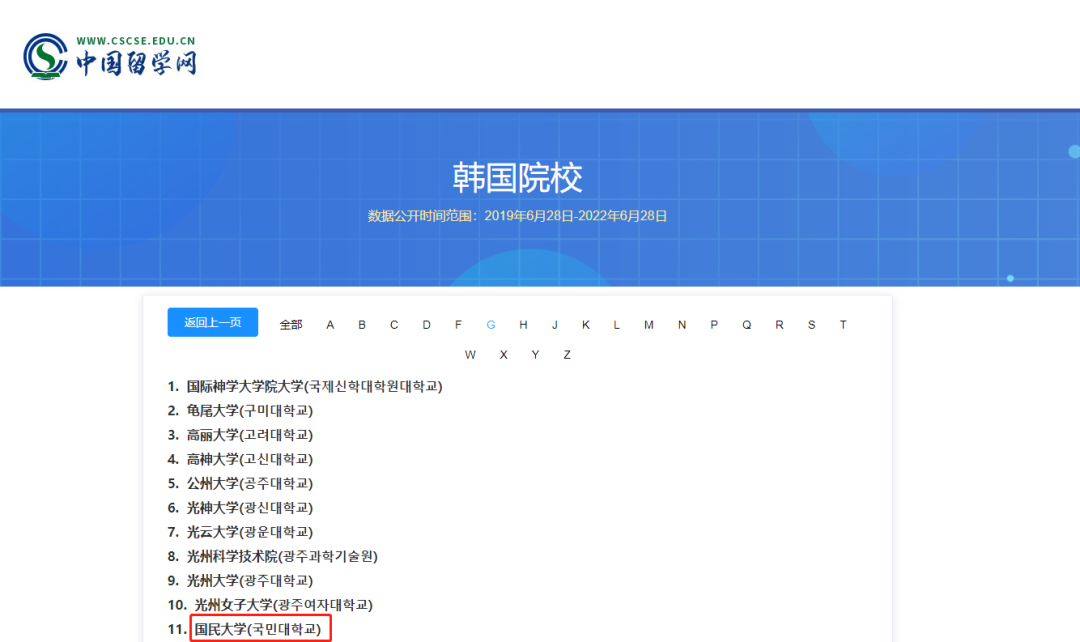The height and width of the screenshot is (642, 1080).
Task: Filter universities by letter D
Action: (426, 324)
